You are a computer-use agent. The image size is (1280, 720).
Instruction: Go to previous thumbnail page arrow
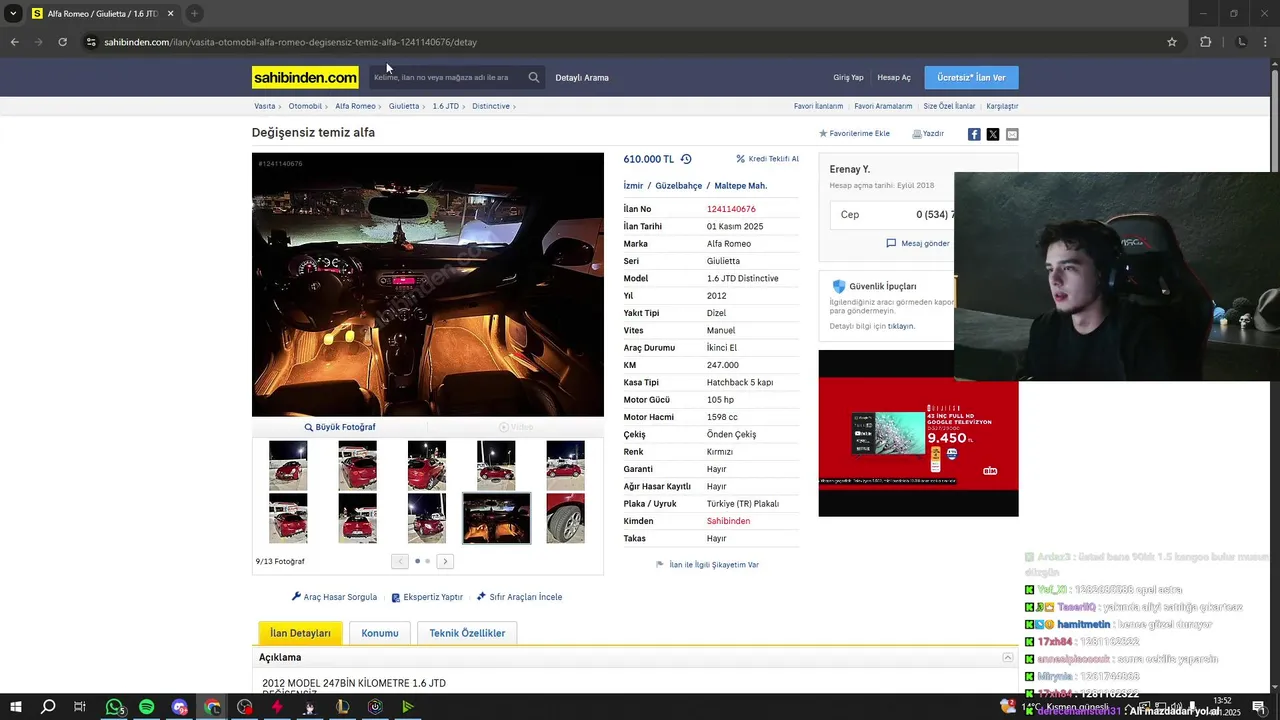(x=400, y=561)
